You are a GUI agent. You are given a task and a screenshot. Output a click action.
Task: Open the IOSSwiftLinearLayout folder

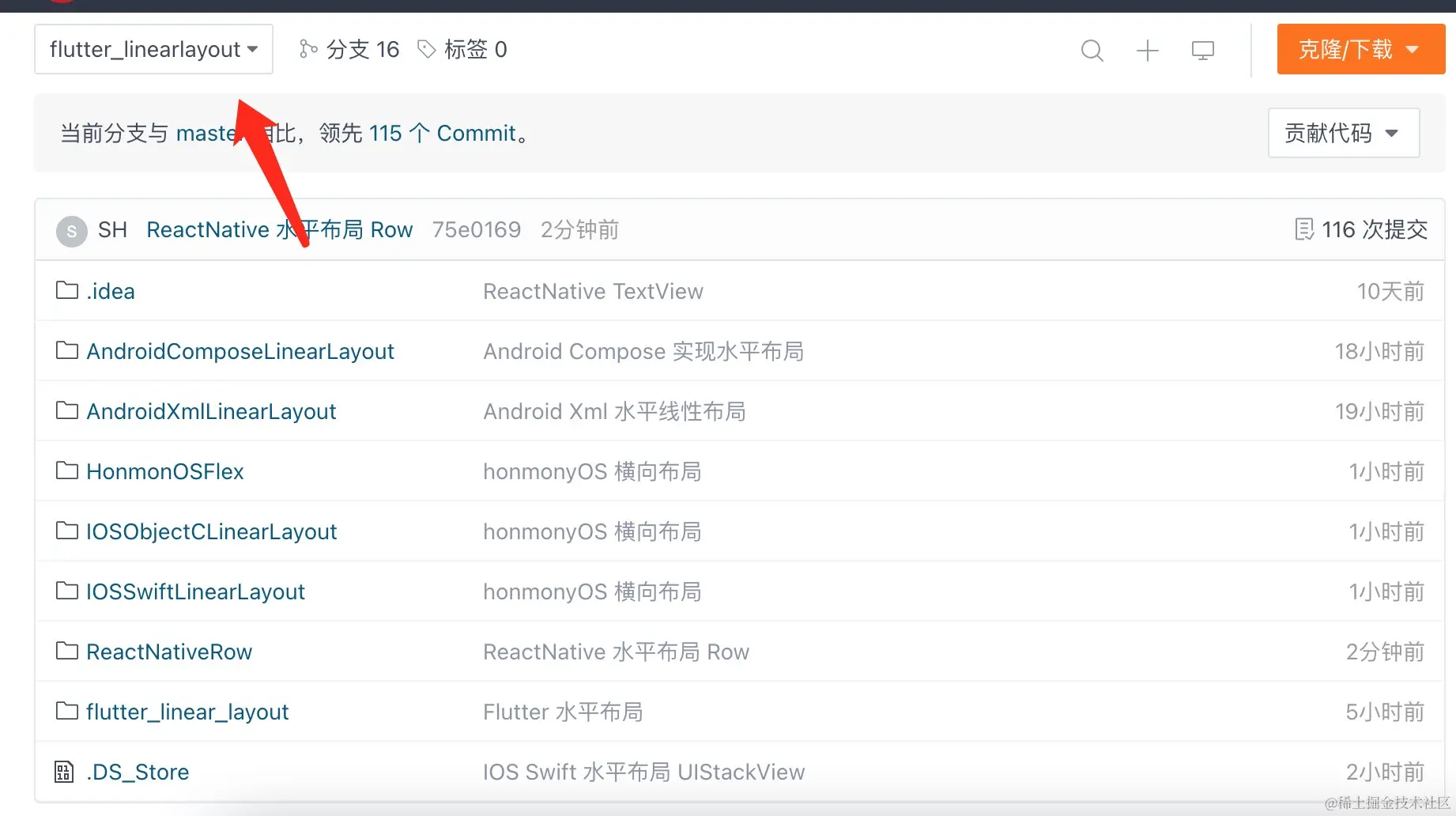coord(195,591)
